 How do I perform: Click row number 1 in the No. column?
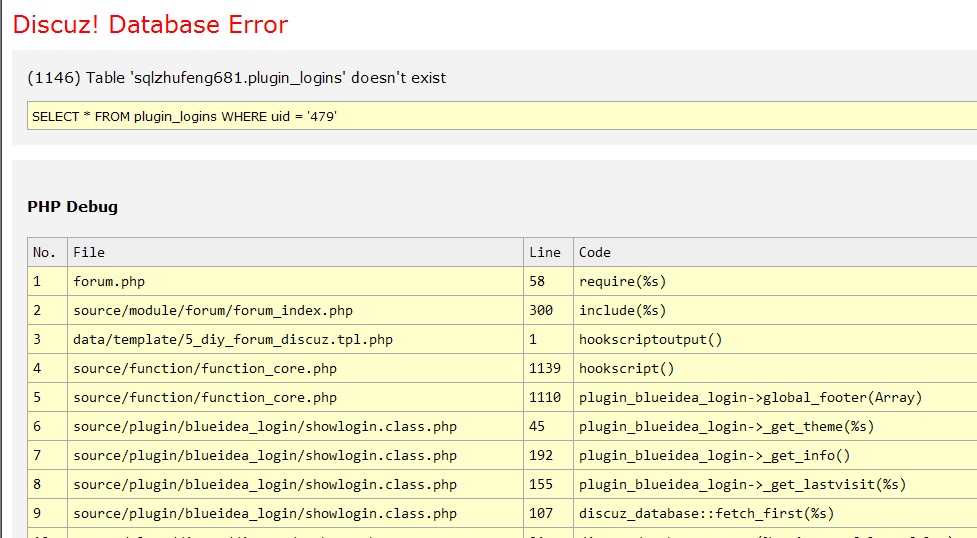37,281
